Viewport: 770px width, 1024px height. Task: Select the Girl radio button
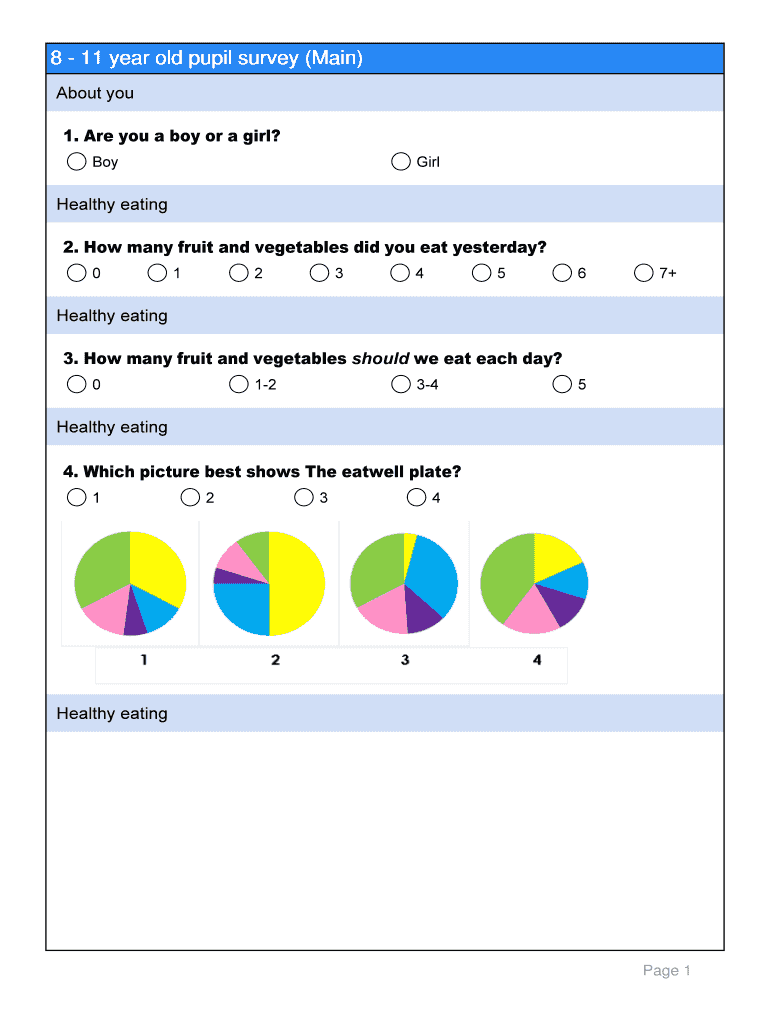point(401,162)
